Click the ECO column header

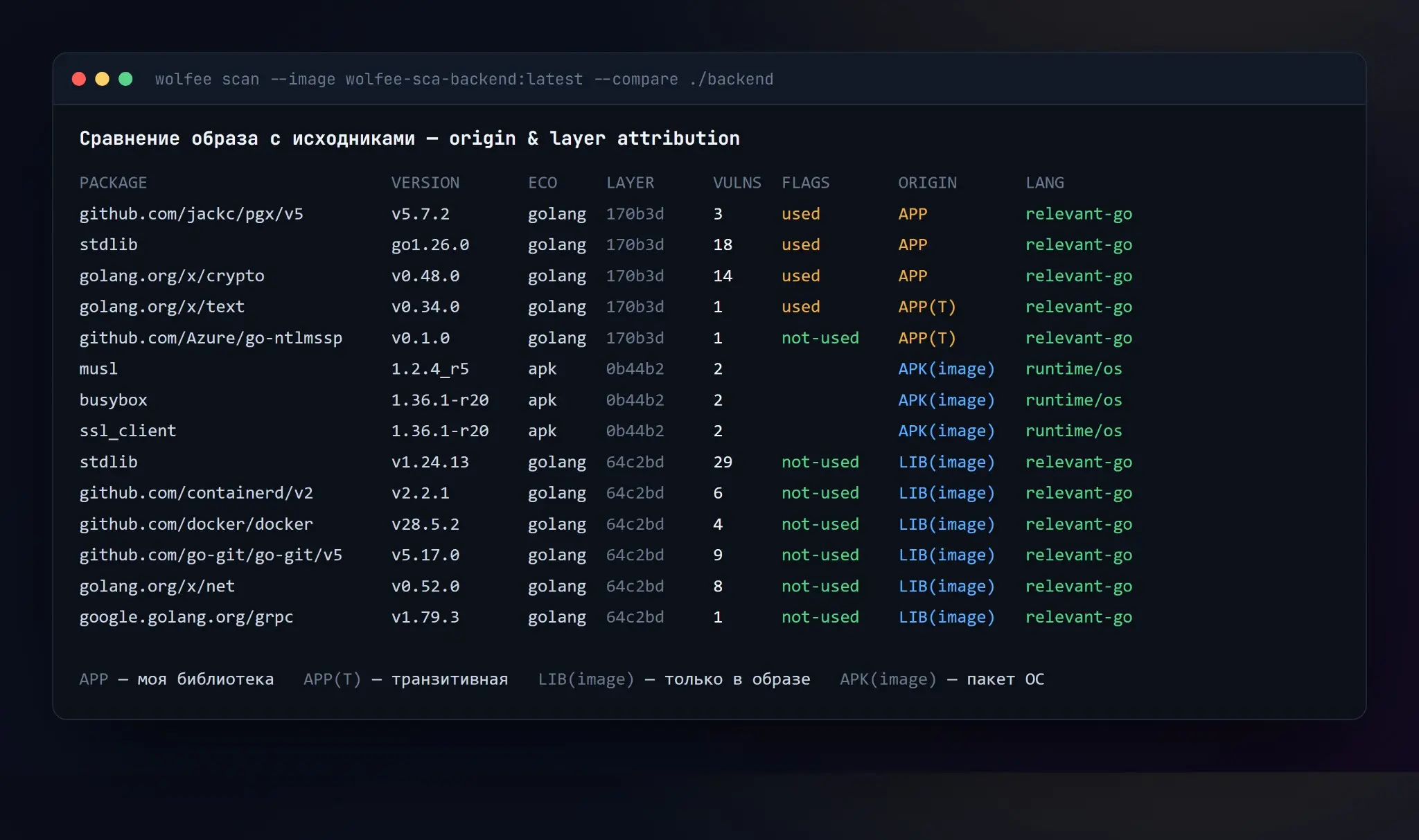tap(543, 183)
